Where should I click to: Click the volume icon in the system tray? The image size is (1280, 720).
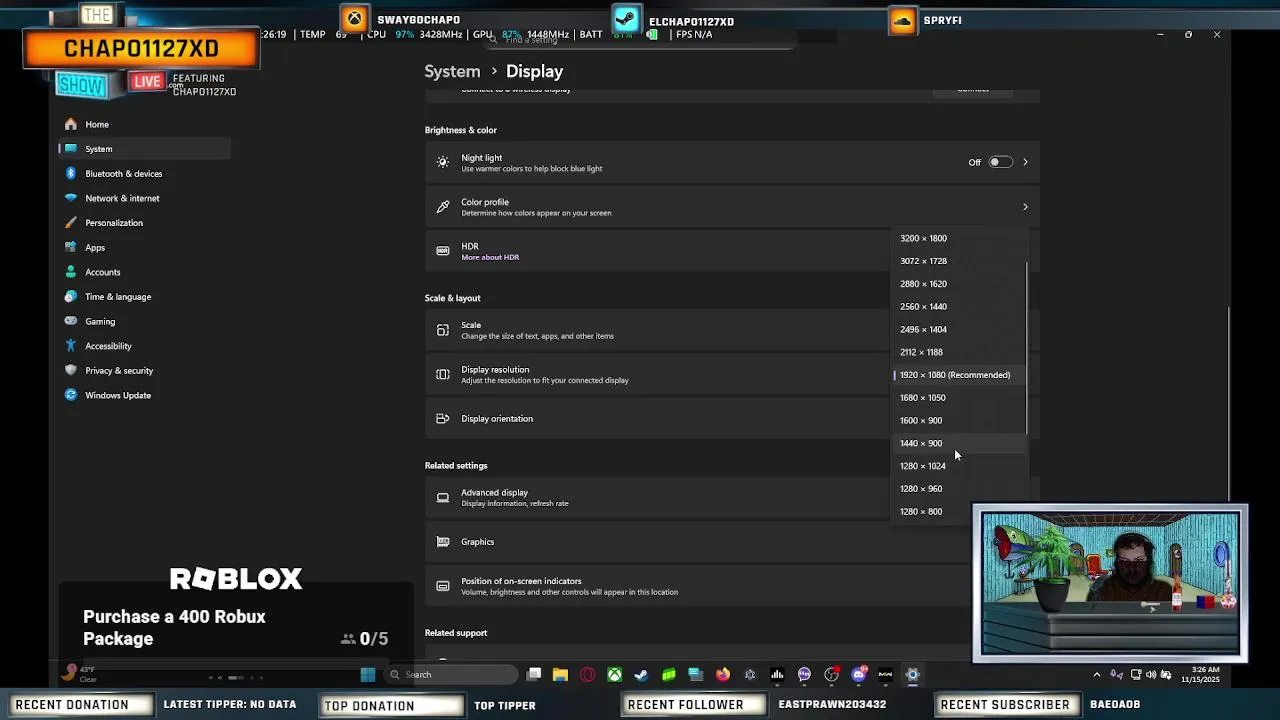click(1151, 674)
